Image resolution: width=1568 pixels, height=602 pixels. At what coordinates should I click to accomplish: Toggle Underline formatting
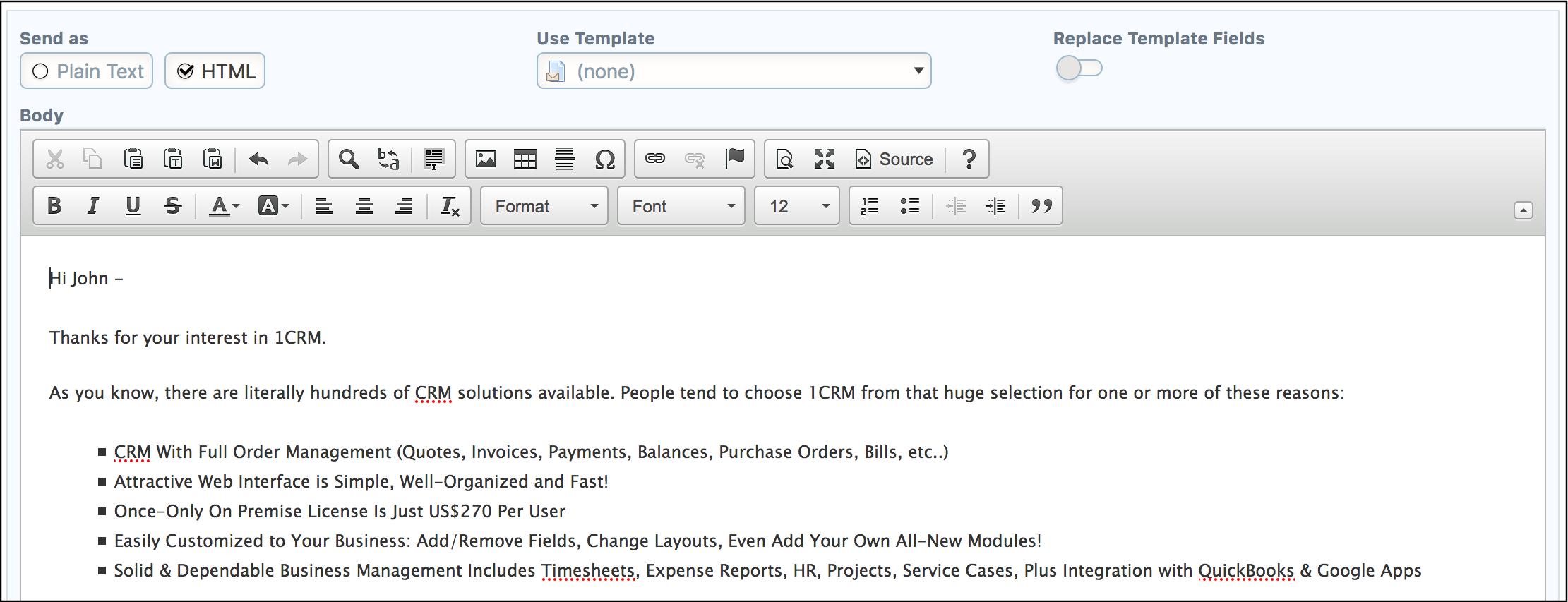tap(133, 205)
